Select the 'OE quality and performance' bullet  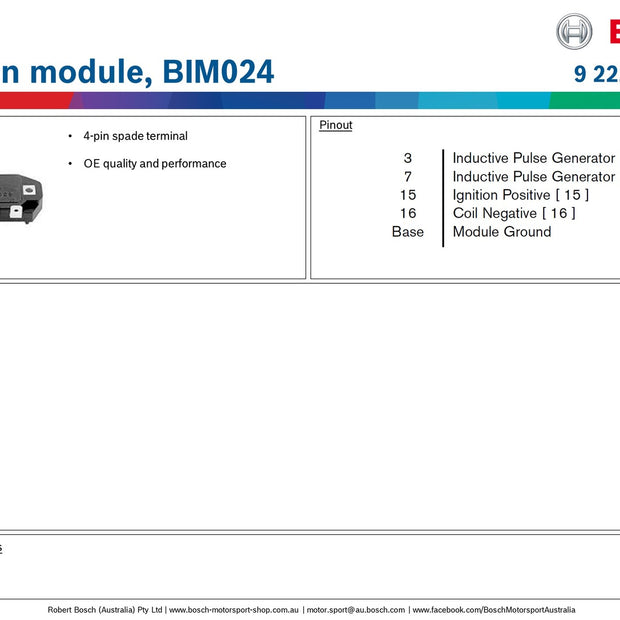(x=155, y=164)
